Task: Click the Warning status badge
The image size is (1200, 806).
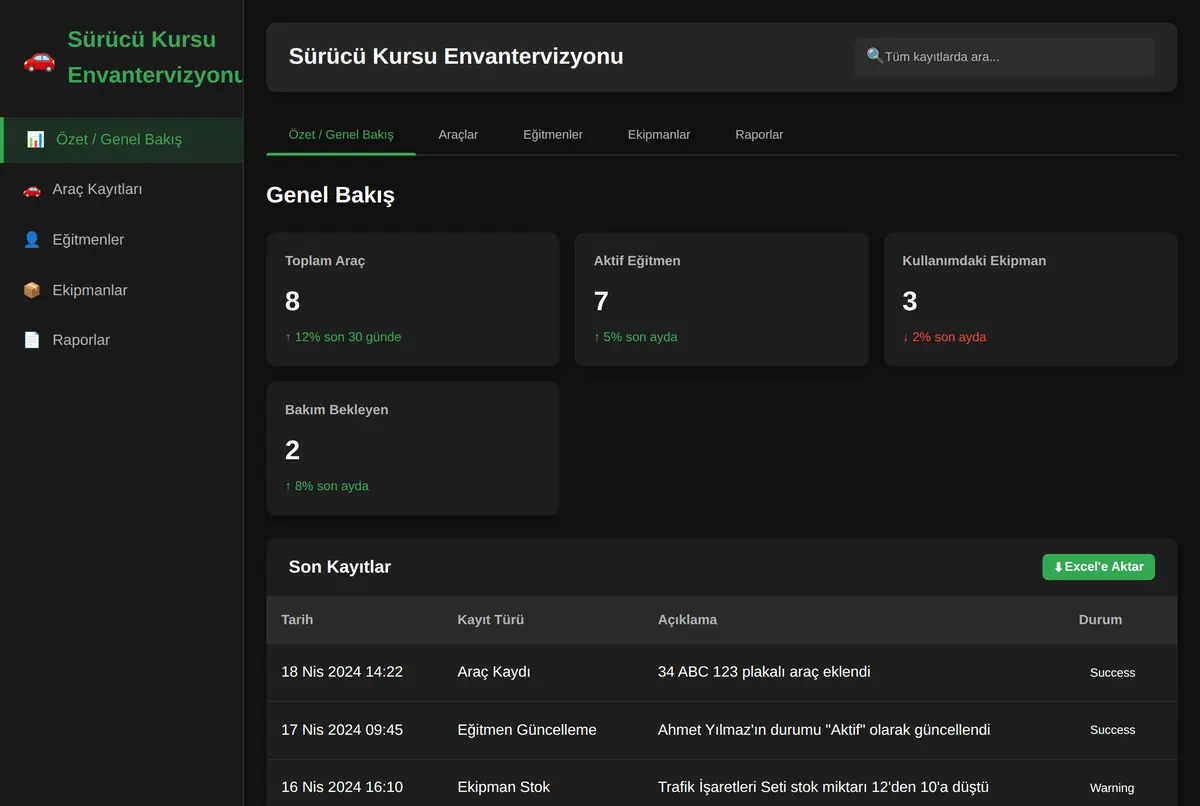Action: coord(1112,788)
